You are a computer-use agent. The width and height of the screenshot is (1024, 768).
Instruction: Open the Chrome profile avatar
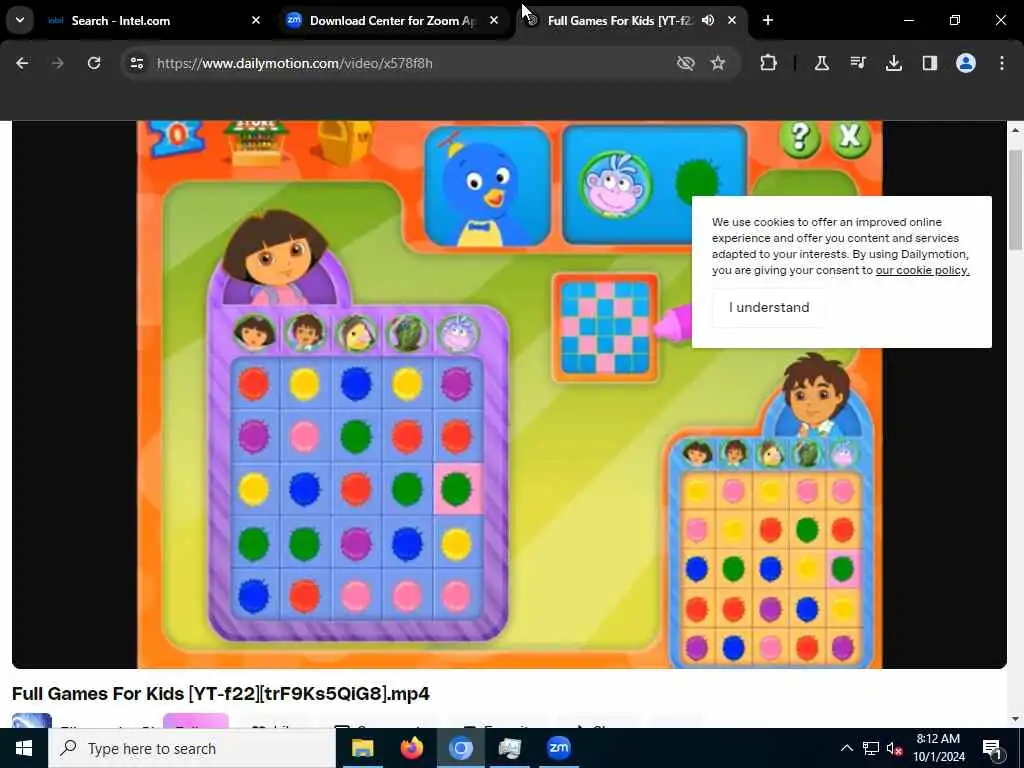click(966, 63)
